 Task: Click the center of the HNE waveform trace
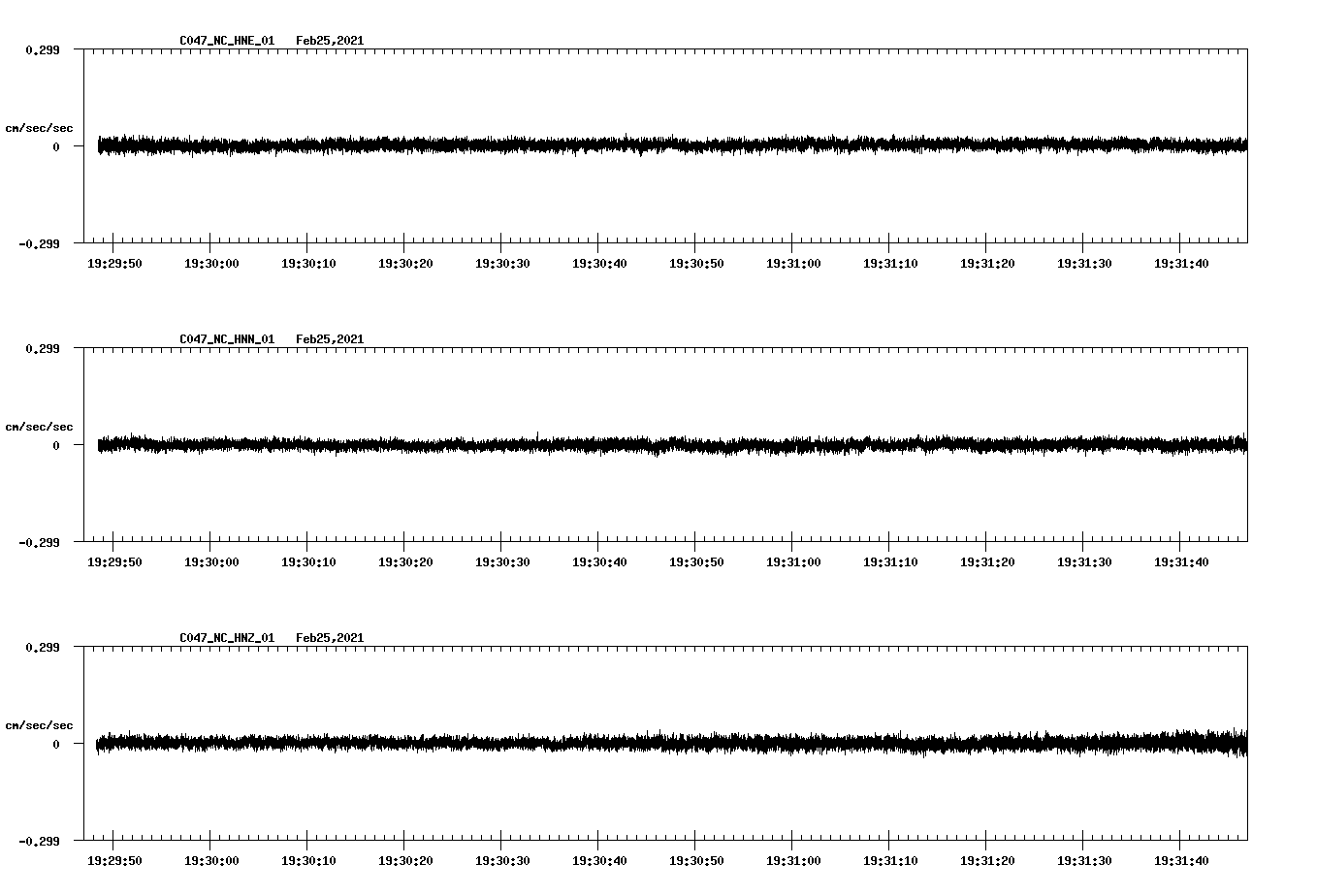pos(669,145)
